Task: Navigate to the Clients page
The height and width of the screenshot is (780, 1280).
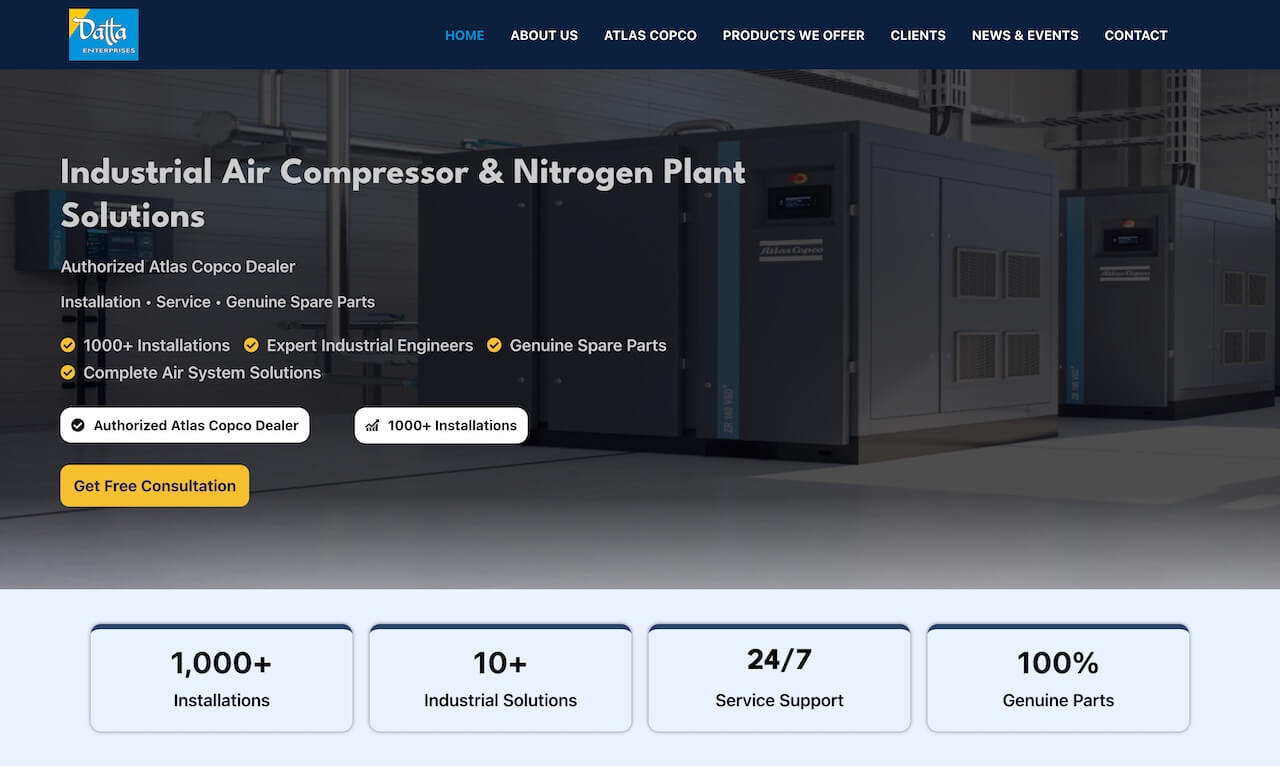Action: tap(918, 35)
